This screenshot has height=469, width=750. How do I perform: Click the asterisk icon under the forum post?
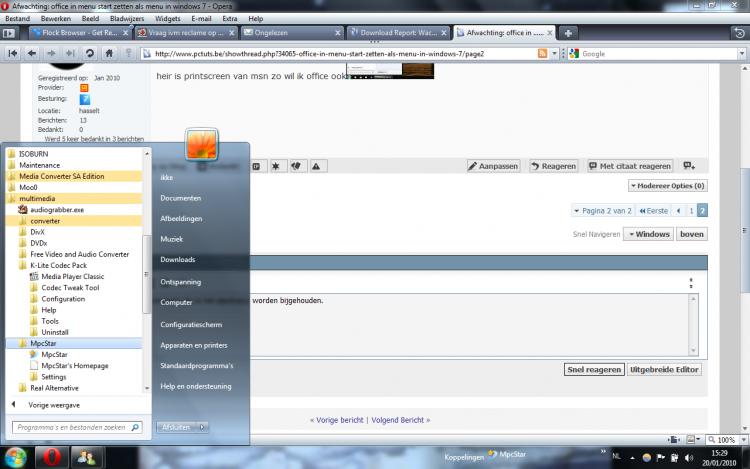[x=276, y=166]
